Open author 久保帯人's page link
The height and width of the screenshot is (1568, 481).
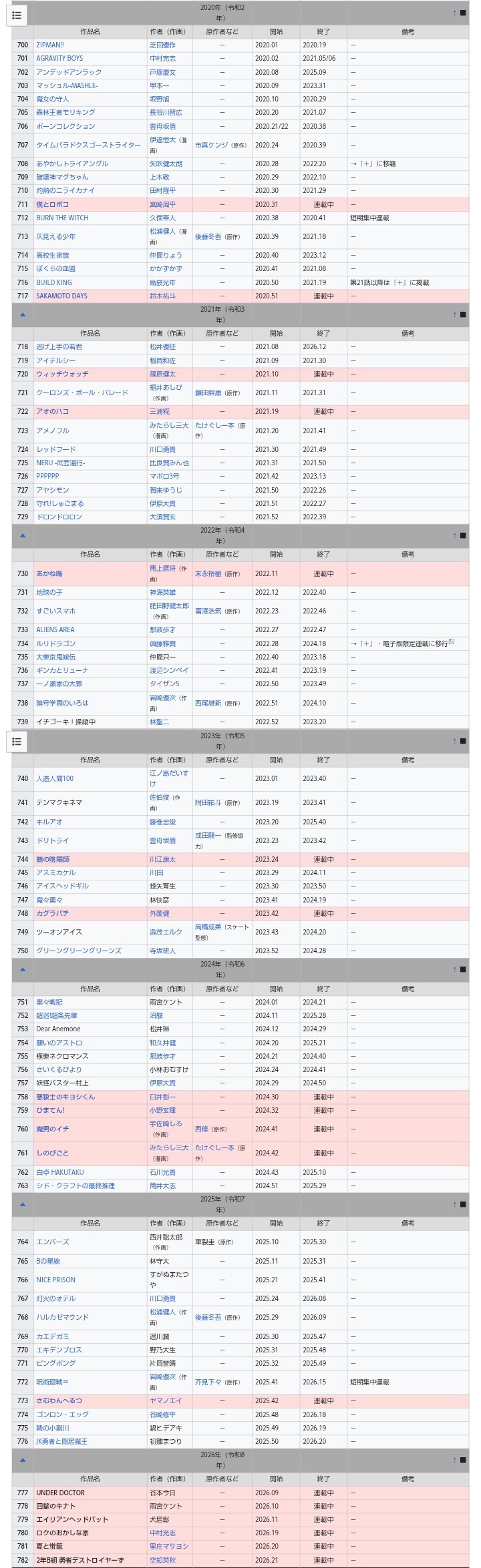tap(162, 218)
